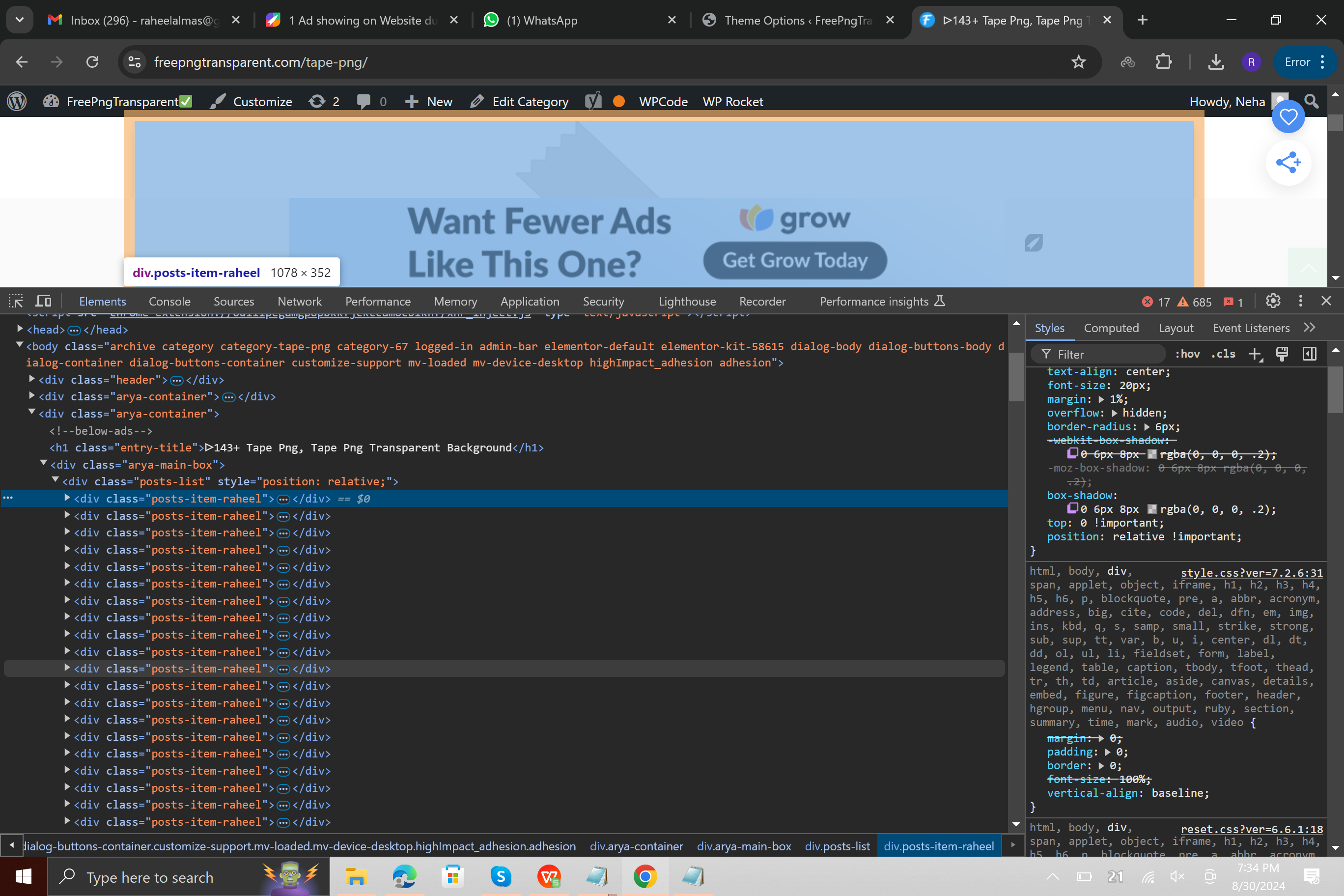Image resolution: width=1344 pixels, height=896 pixels.
Task: Switch to the Console tab
Action: [x=169, y=301]
